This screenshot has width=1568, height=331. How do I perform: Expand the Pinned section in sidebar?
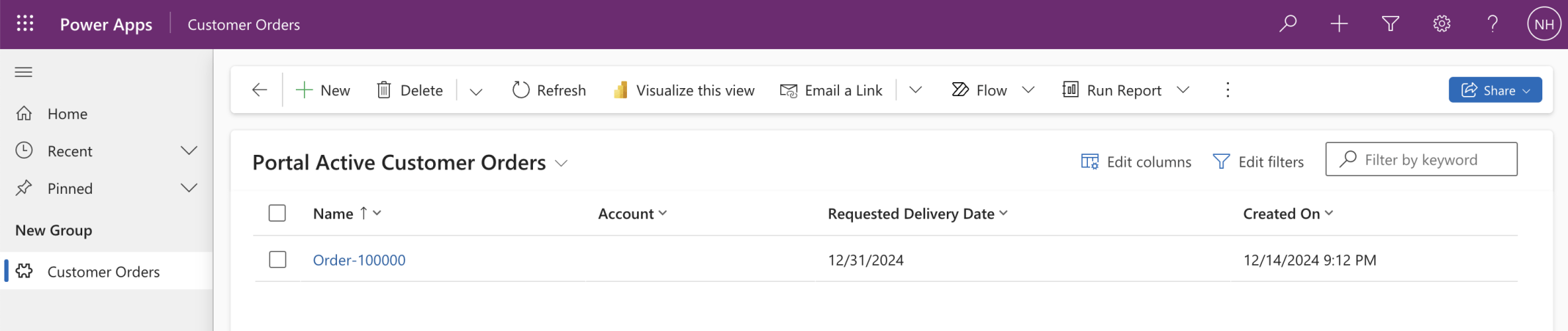[x=189, y=189]
